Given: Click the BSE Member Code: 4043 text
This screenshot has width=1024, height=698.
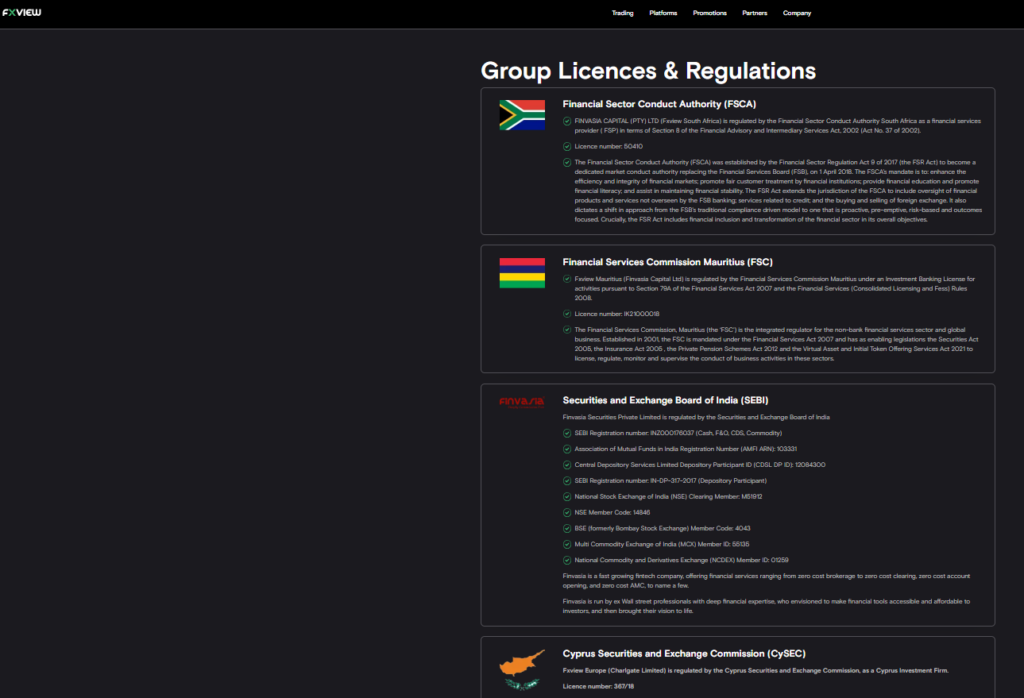Looking at the screenshot, I should pos(662,528).
